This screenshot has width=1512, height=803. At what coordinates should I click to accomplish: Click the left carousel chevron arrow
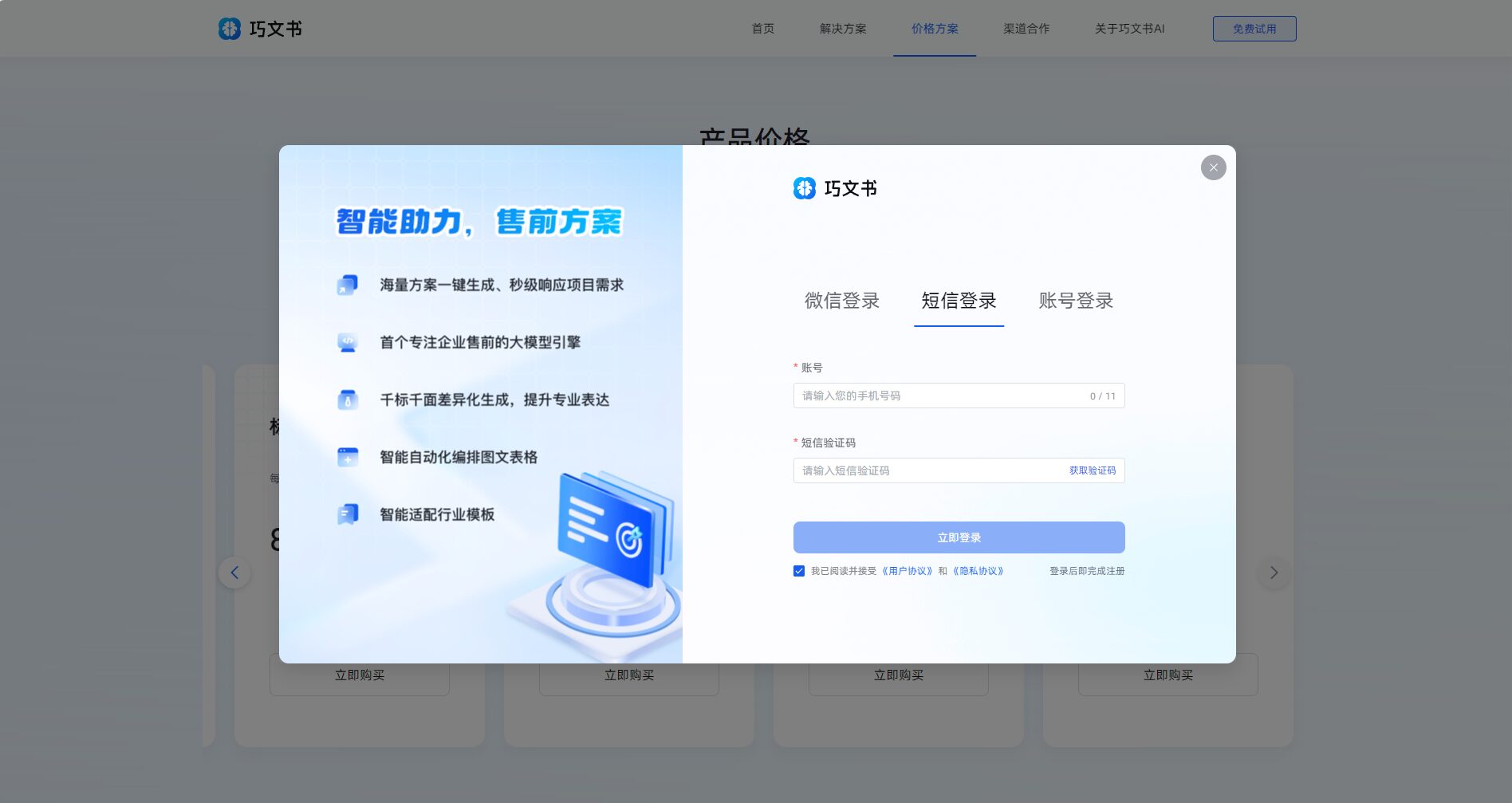[234, 573]
